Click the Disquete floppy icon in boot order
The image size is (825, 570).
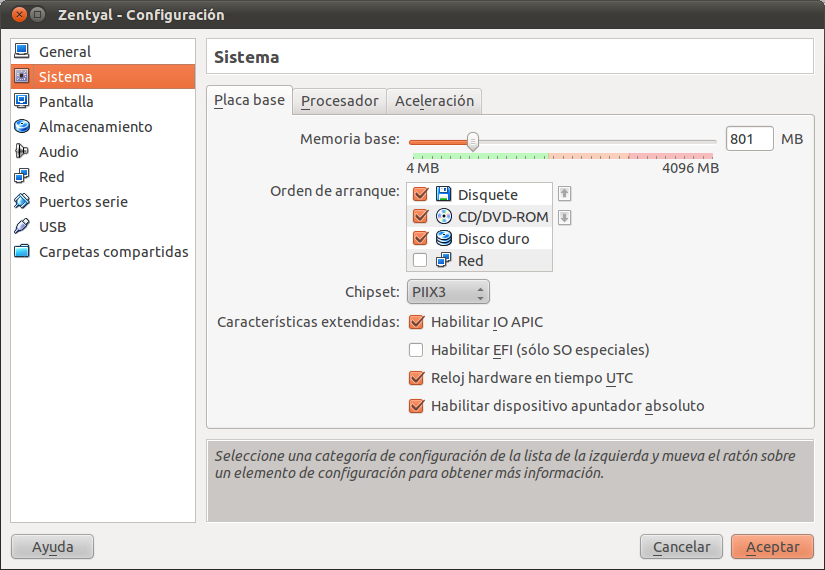tap(444, 194)
